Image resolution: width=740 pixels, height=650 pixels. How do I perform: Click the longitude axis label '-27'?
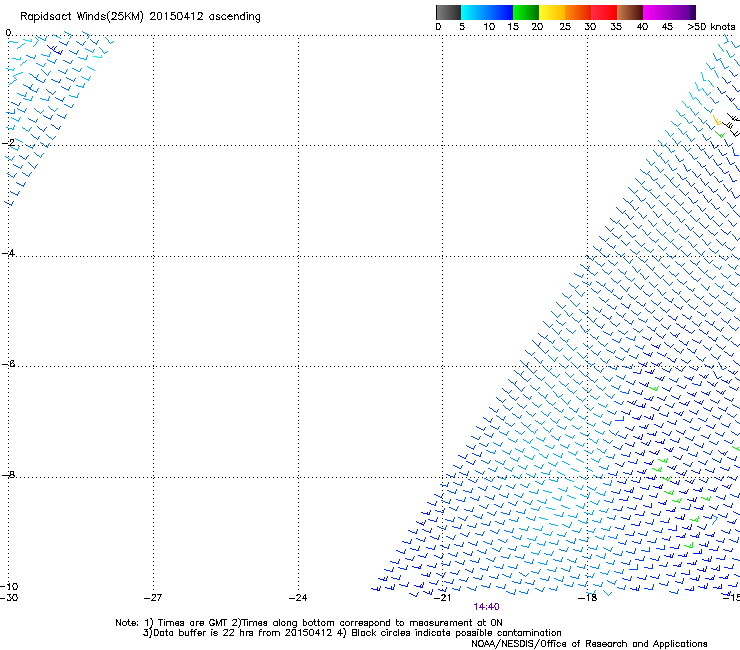tap(153, 598)
